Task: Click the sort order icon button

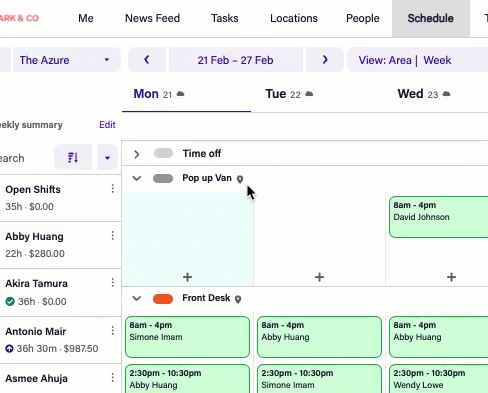Action: 73,157
